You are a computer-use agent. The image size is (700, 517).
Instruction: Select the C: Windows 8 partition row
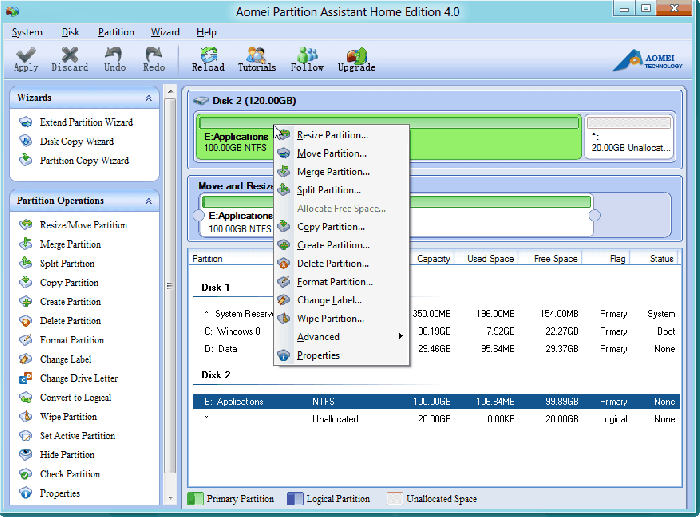click(232, 330)
